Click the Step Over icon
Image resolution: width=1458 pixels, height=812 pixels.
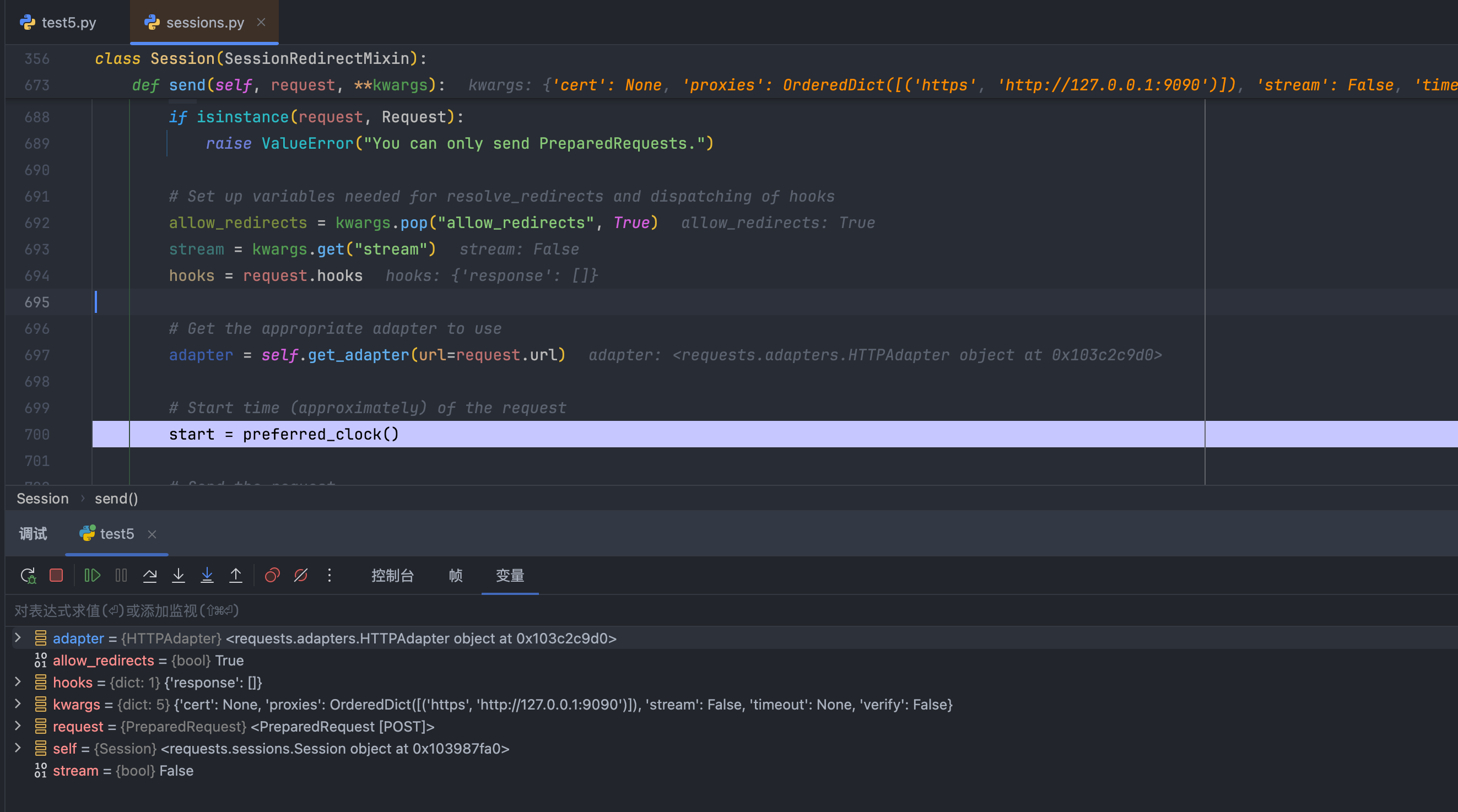point(149,576)
